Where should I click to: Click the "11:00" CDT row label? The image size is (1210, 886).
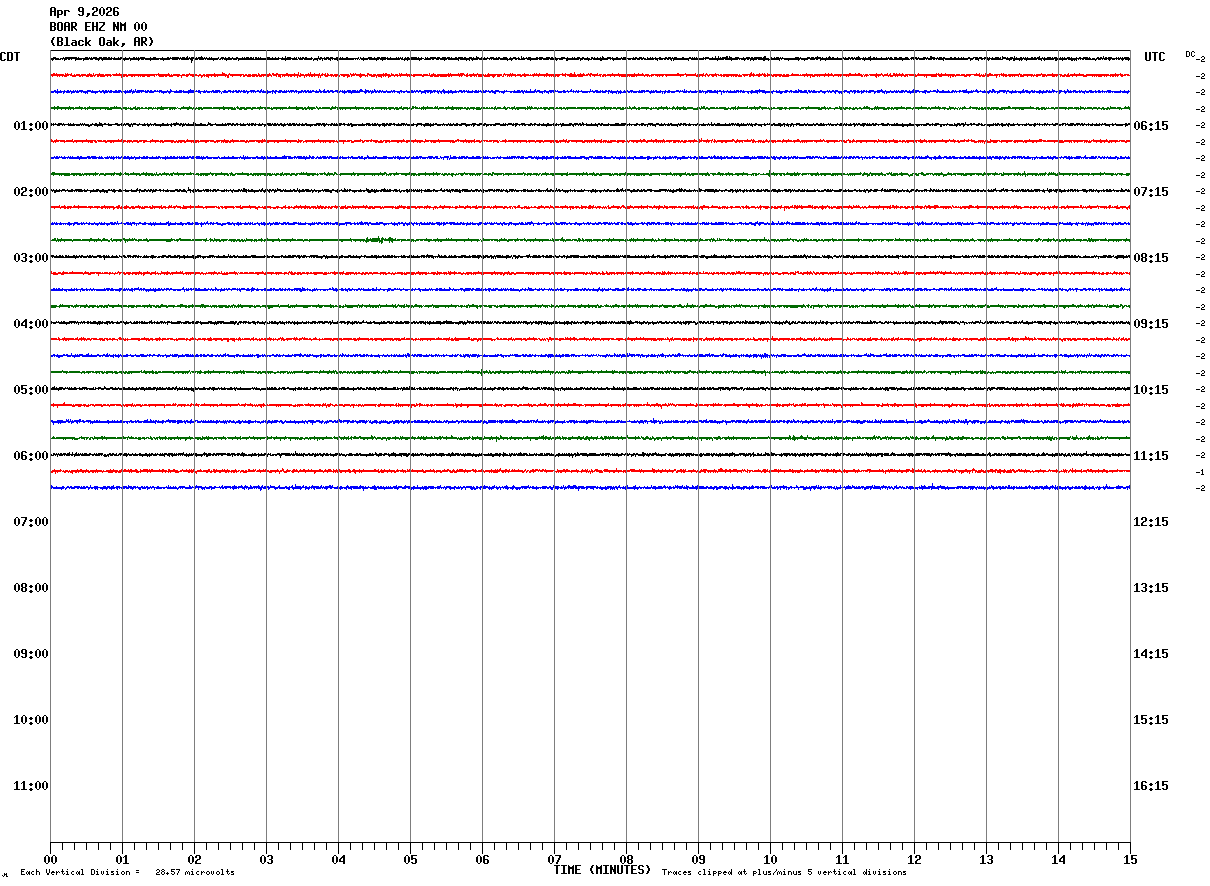point(31,786)
